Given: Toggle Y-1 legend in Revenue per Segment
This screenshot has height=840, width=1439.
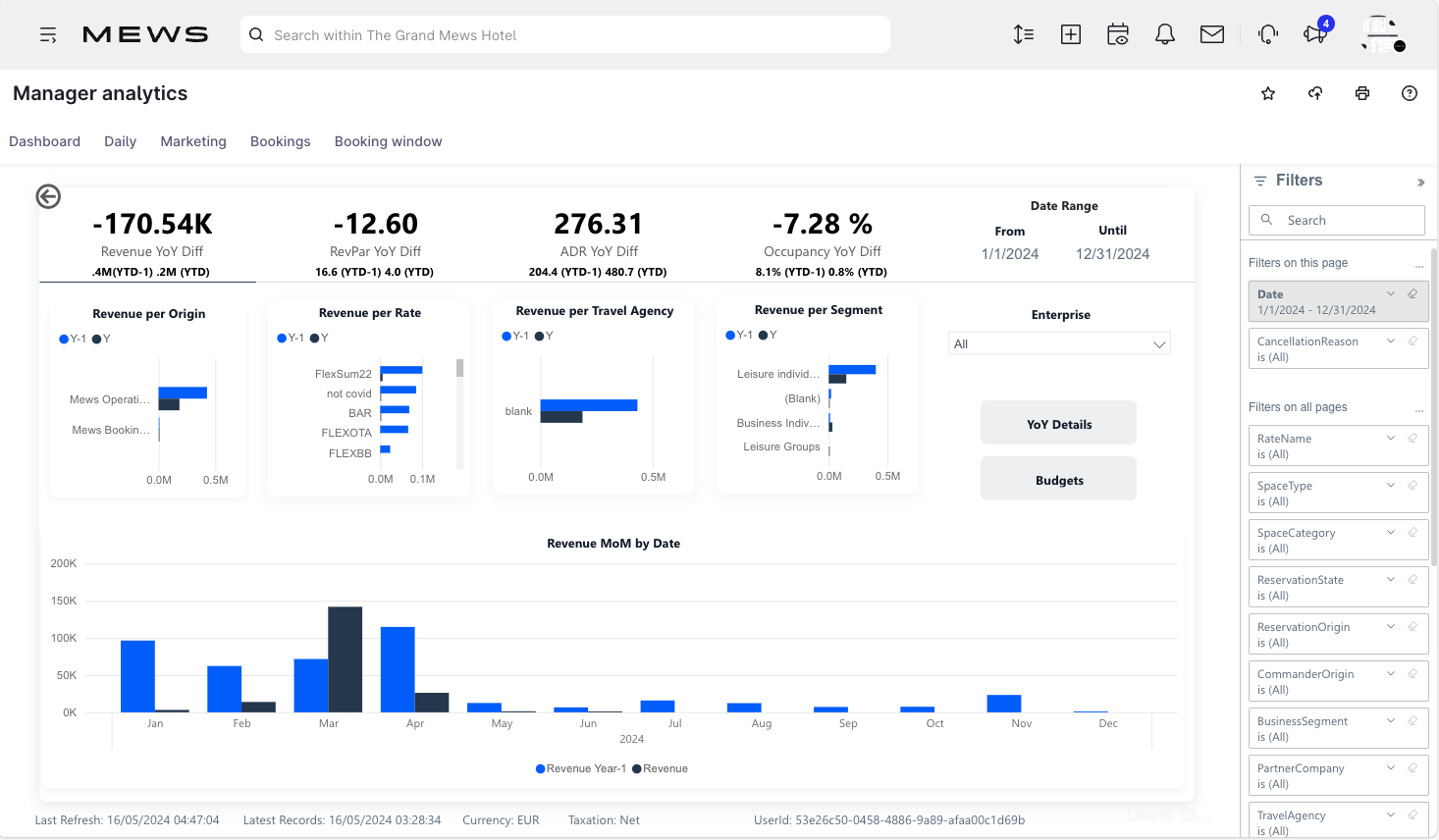Looking at the screenshot, I should [739, 335].
